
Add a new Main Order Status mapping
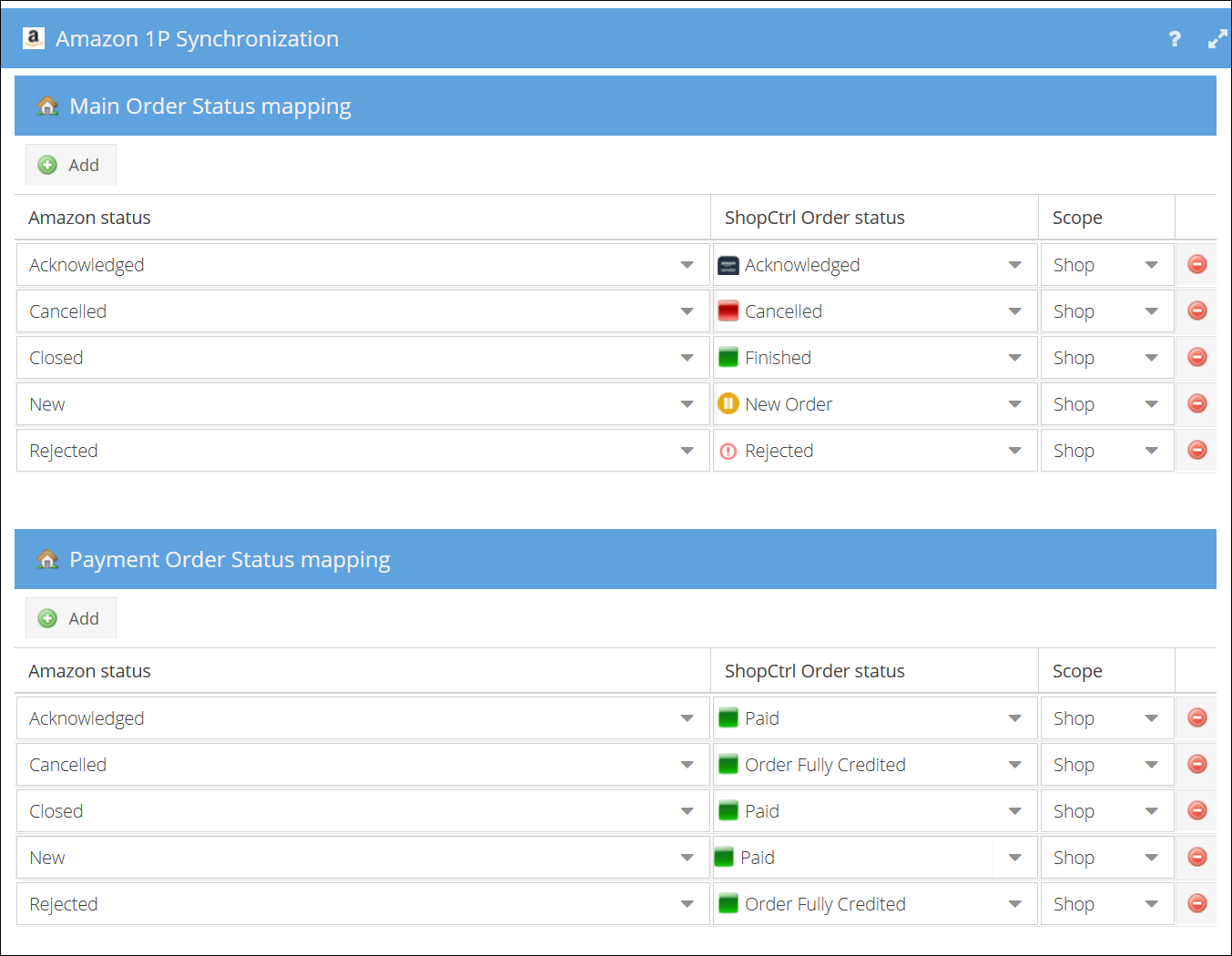(70, 165)
